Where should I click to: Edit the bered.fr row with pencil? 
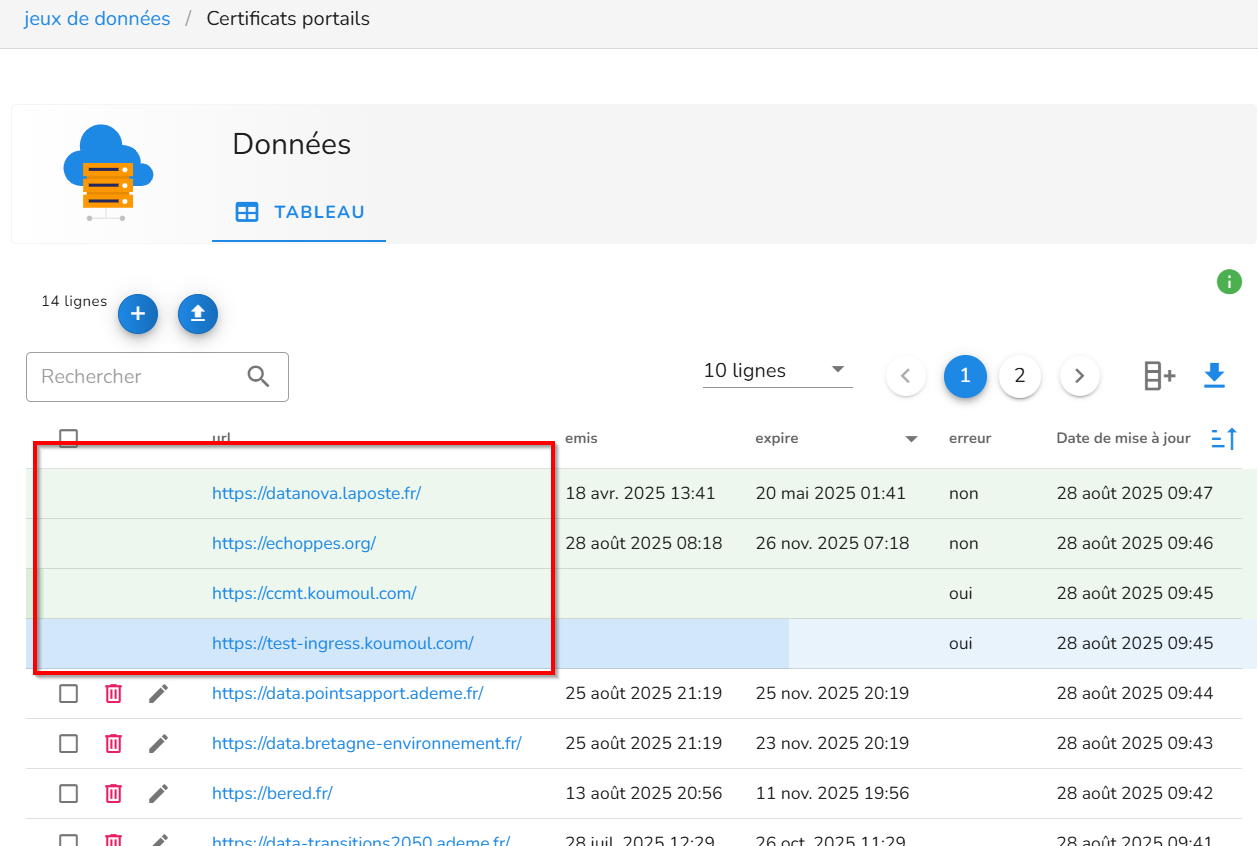coord(158,793)
